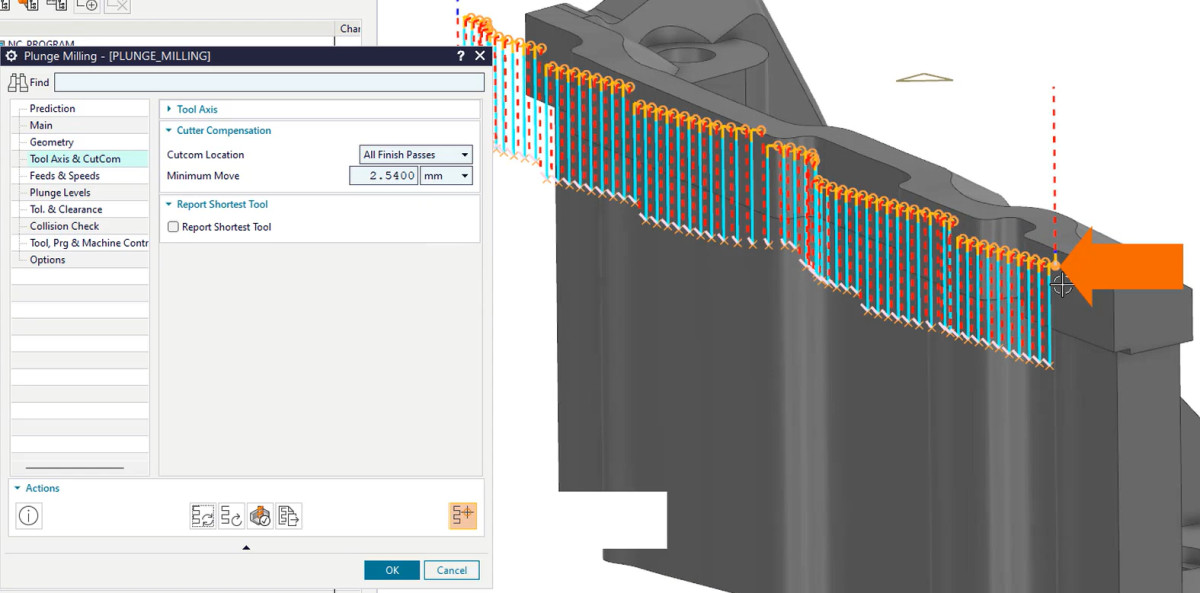Open the mm units dropdown
This screenshot has width=1200, height=593.
point(446,176)
